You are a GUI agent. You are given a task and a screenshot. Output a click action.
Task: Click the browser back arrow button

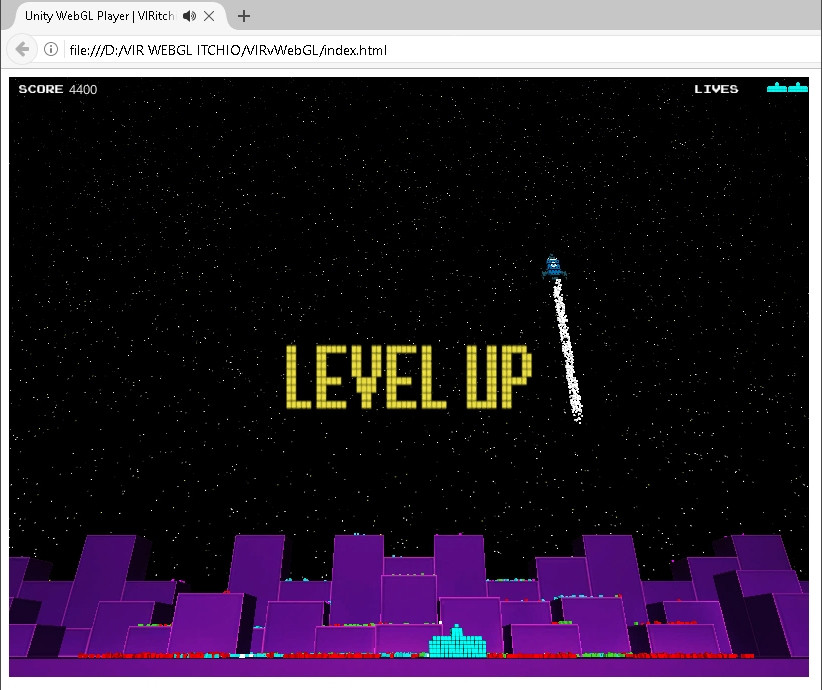22,50
